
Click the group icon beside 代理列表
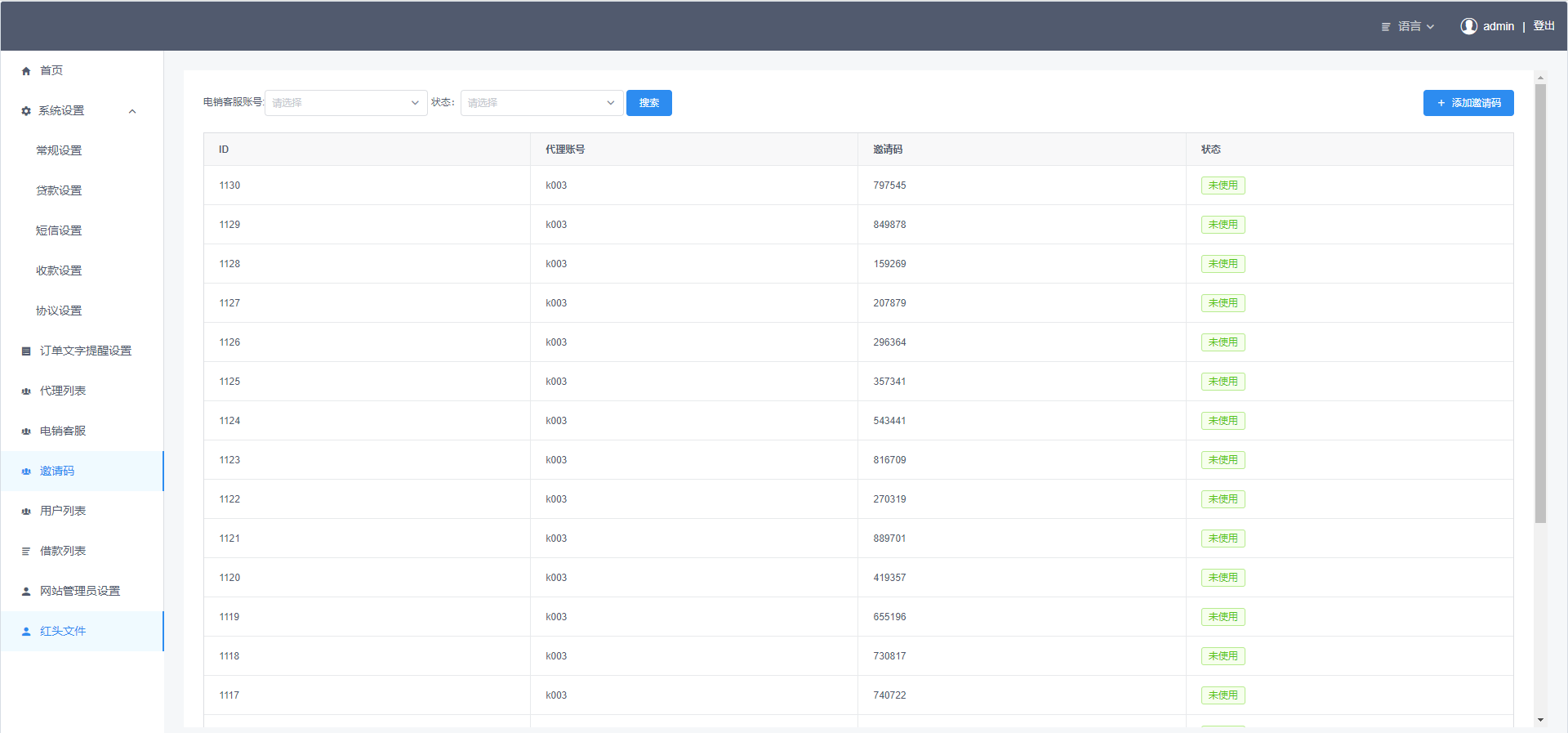(x=26, y=391)
